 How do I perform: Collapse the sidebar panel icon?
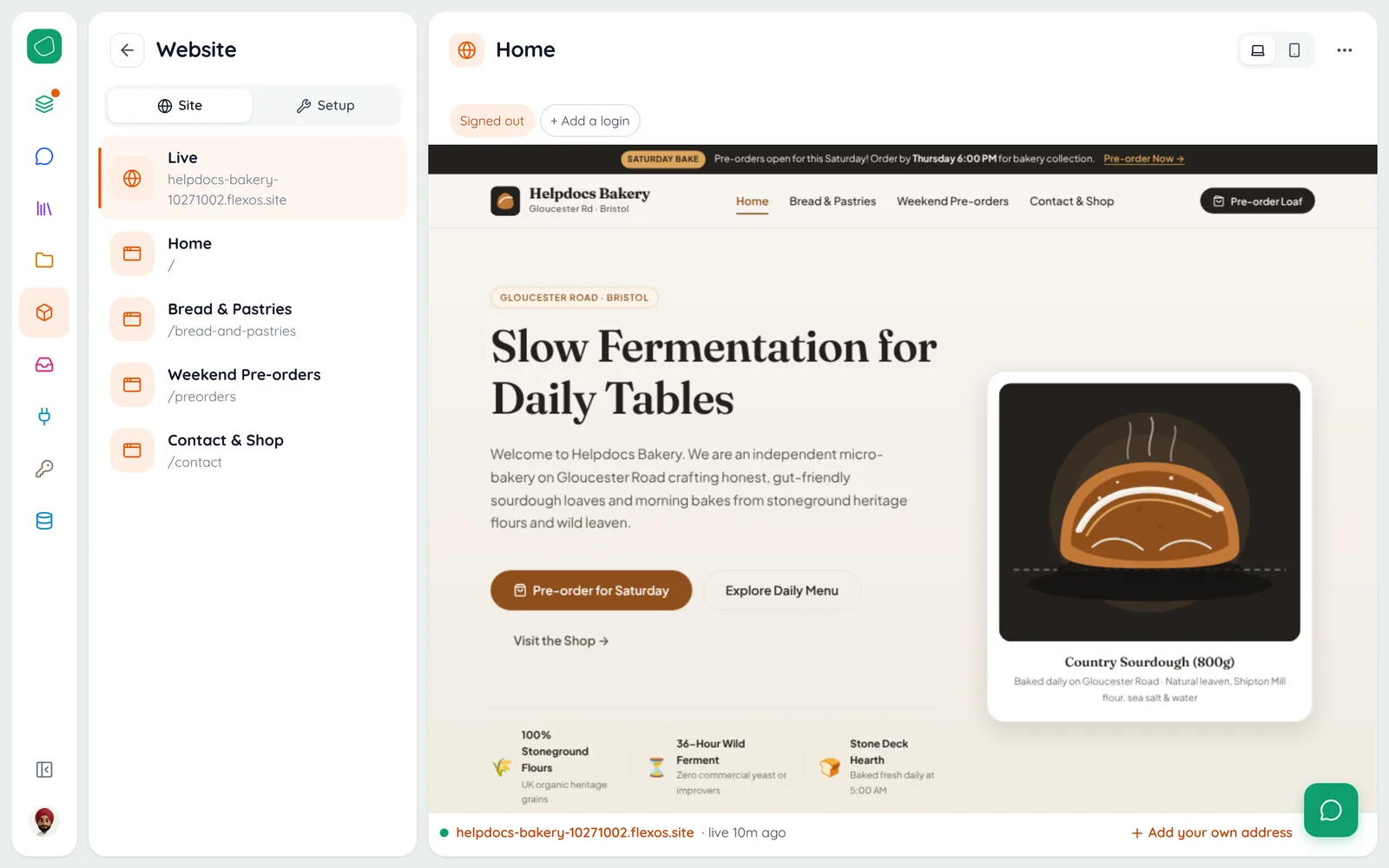pyautogui.click(x=44, y=769)
